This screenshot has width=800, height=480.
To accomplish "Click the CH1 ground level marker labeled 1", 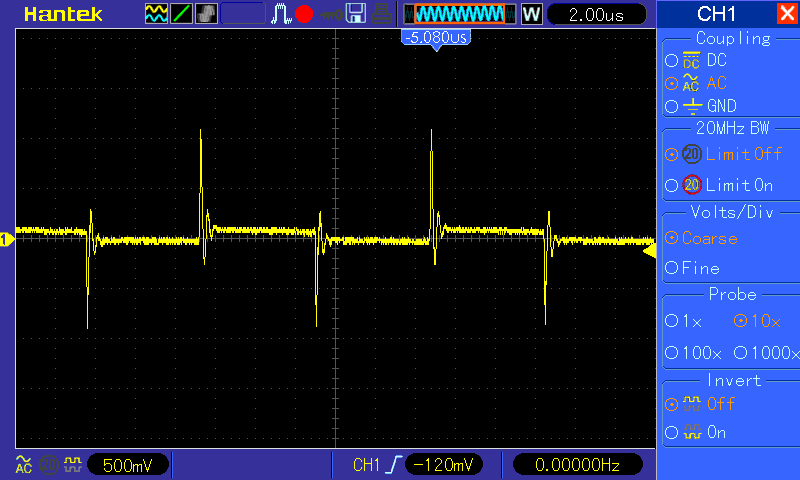I will pos(7,239).
